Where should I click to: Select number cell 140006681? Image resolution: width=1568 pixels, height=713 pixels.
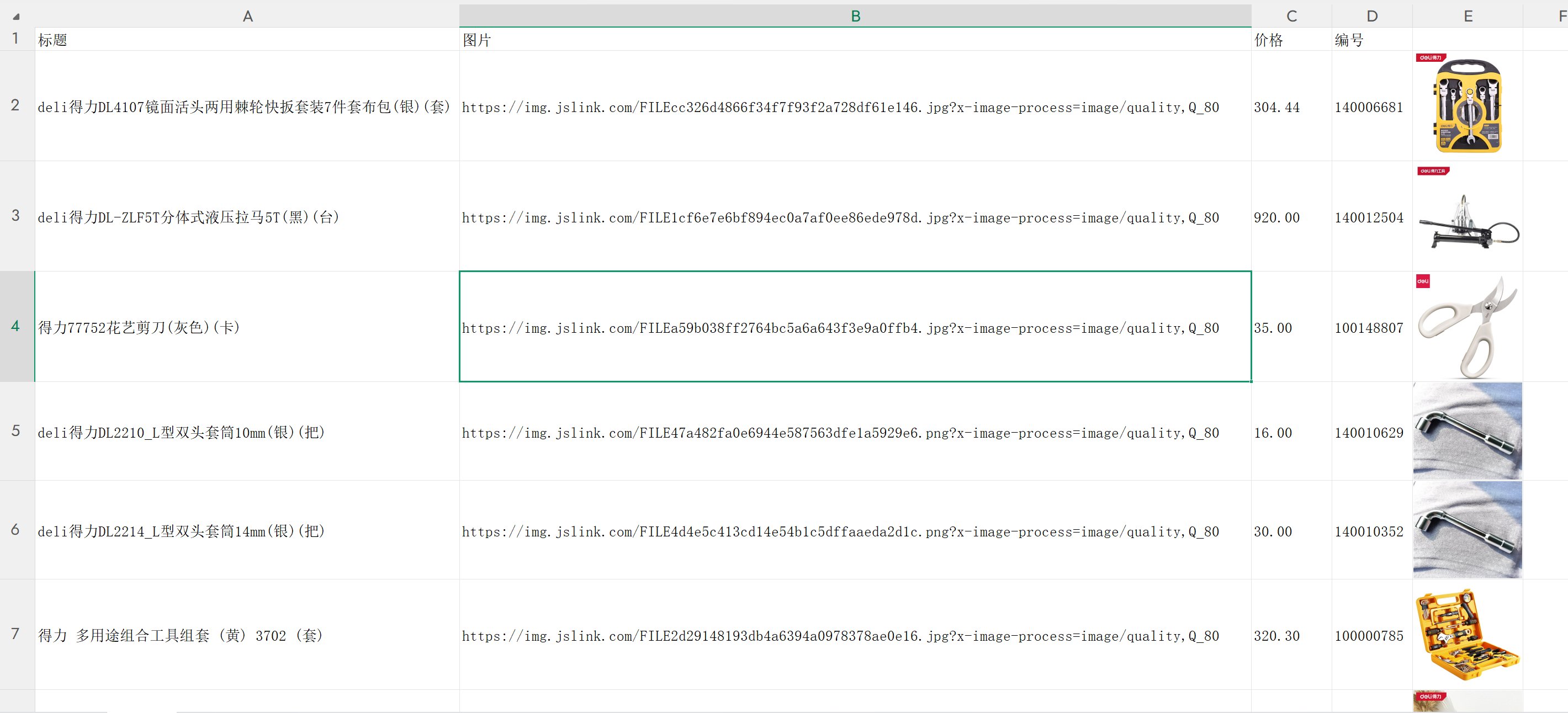[x=1371, y=107]
